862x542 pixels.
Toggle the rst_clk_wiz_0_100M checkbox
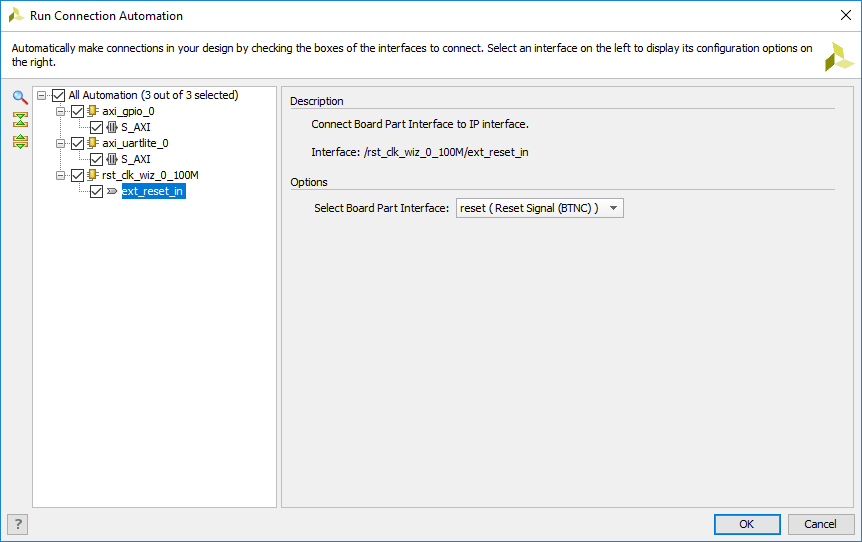(x=78, y=175)
